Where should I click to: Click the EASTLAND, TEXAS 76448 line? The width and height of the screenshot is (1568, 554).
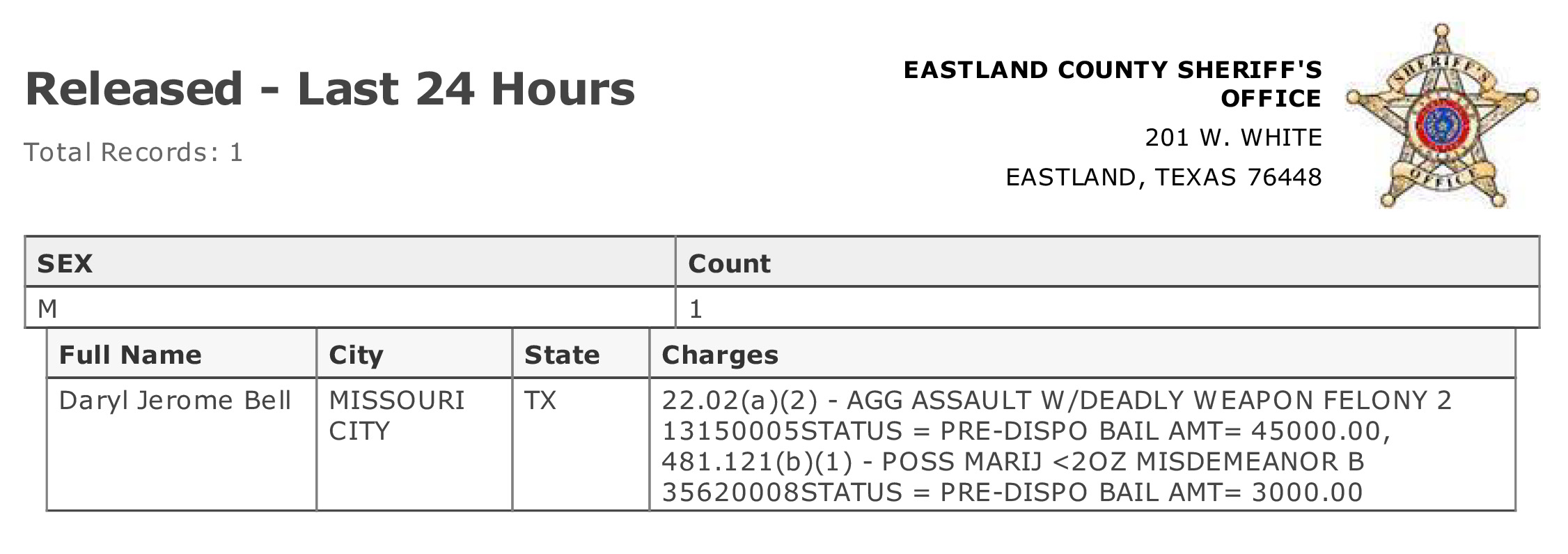tap(1164, 177)
